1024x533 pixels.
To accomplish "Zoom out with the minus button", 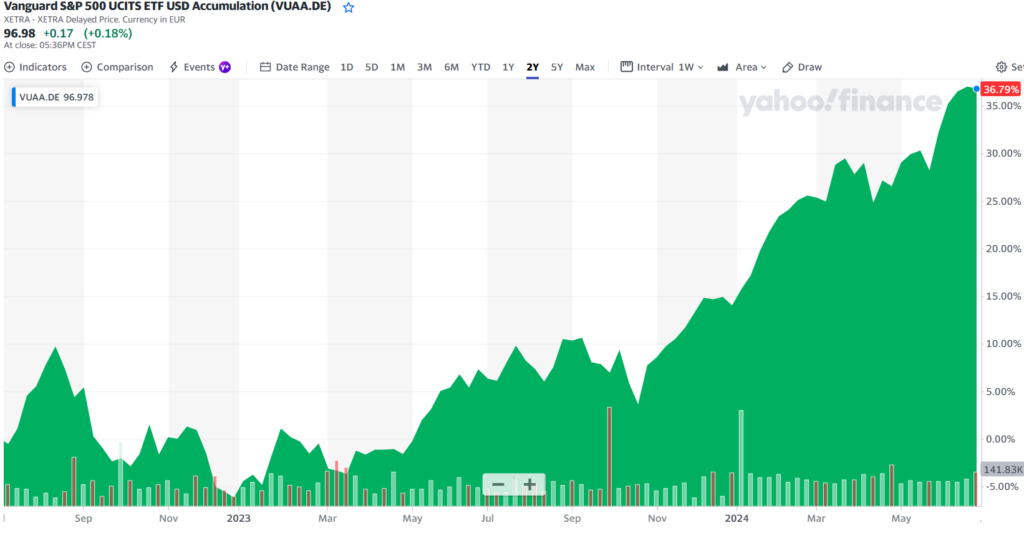I will [x=498, y=485].
